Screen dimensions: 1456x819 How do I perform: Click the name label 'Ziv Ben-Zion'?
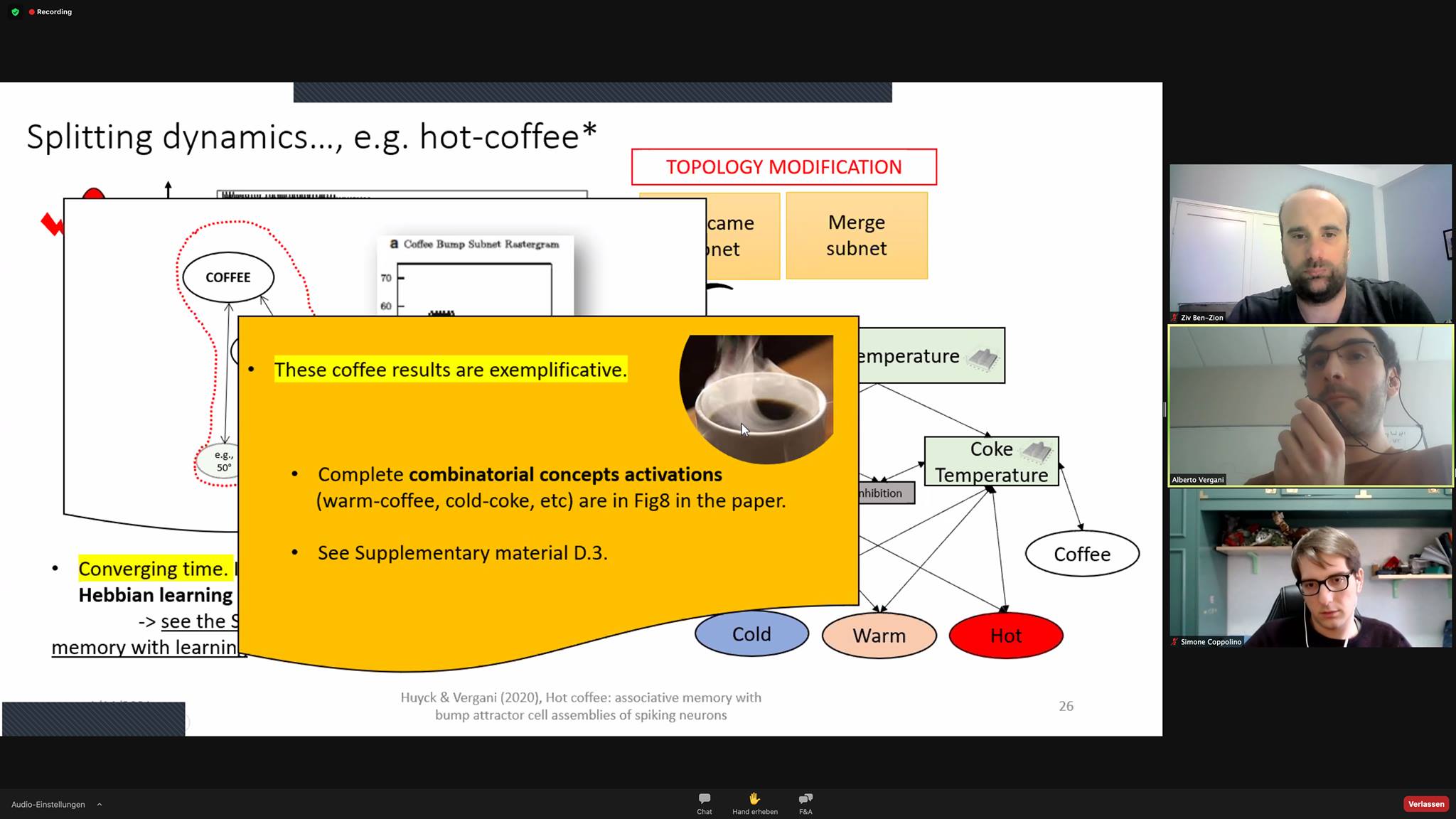1201,318
